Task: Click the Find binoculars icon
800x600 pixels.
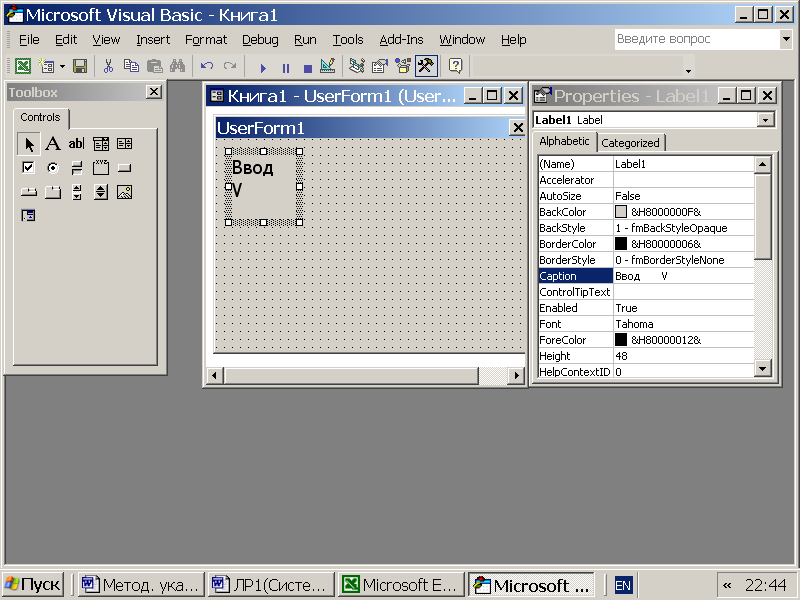Action: click(x=178, y=66)
